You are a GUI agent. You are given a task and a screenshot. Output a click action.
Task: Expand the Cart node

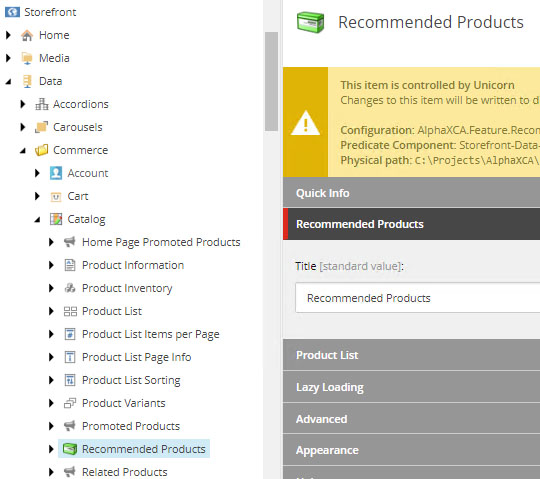pos(37,196)
